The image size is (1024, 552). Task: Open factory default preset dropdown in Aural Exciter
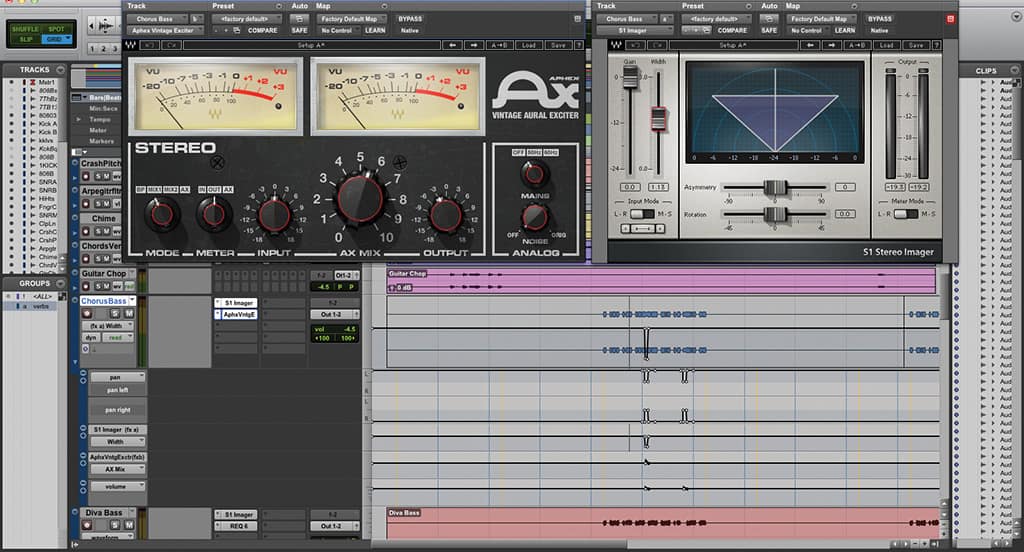[245, 19]
